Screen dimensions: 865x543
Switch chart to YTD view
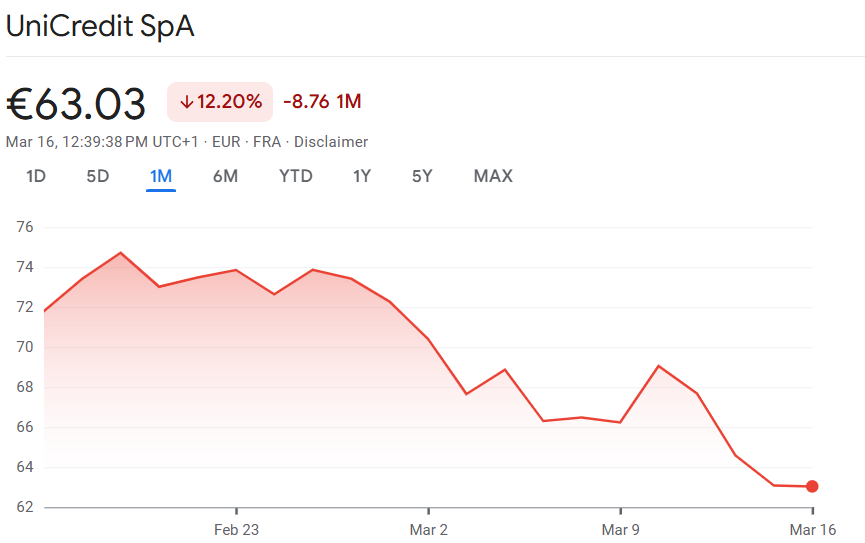click(x=296, y=176)
